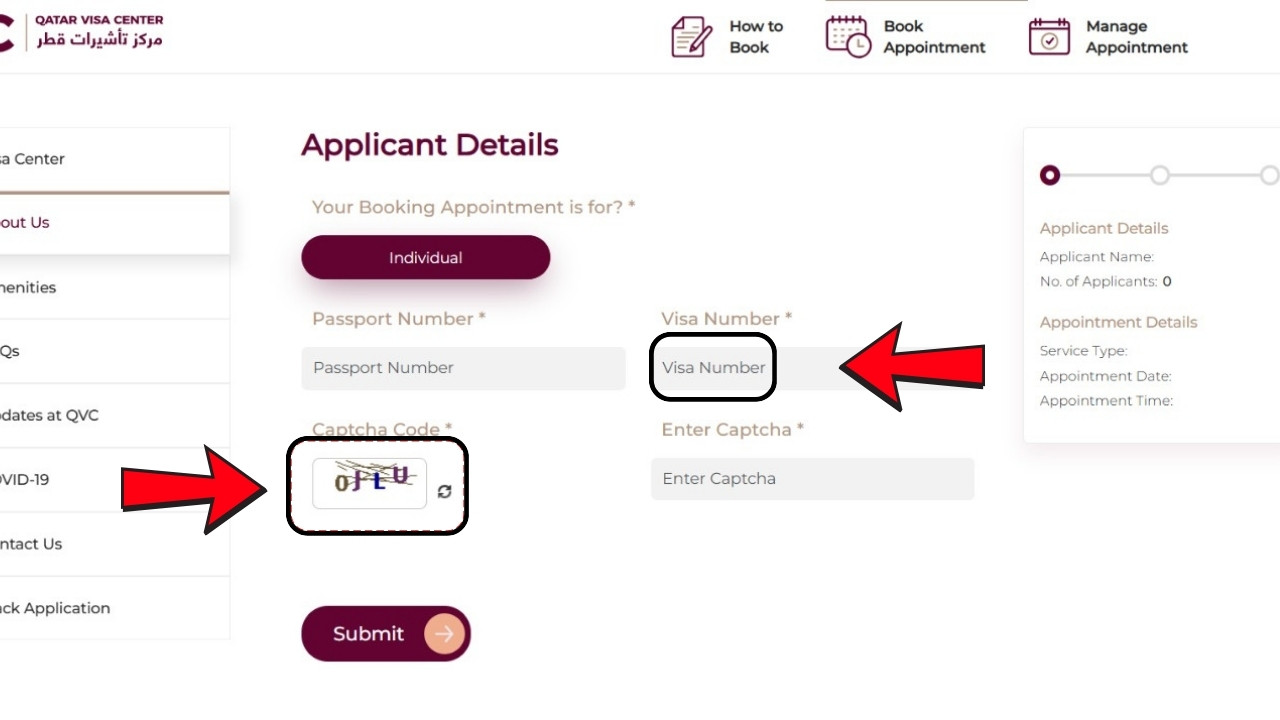Screen dimensions: 1280x720
Task: Select Individual booking type
Action: (x=425, y=258)
